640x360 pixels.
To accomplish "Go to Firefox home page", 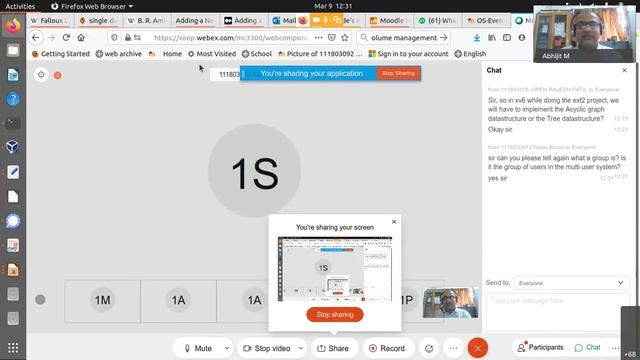I will (x=81, y=38).
